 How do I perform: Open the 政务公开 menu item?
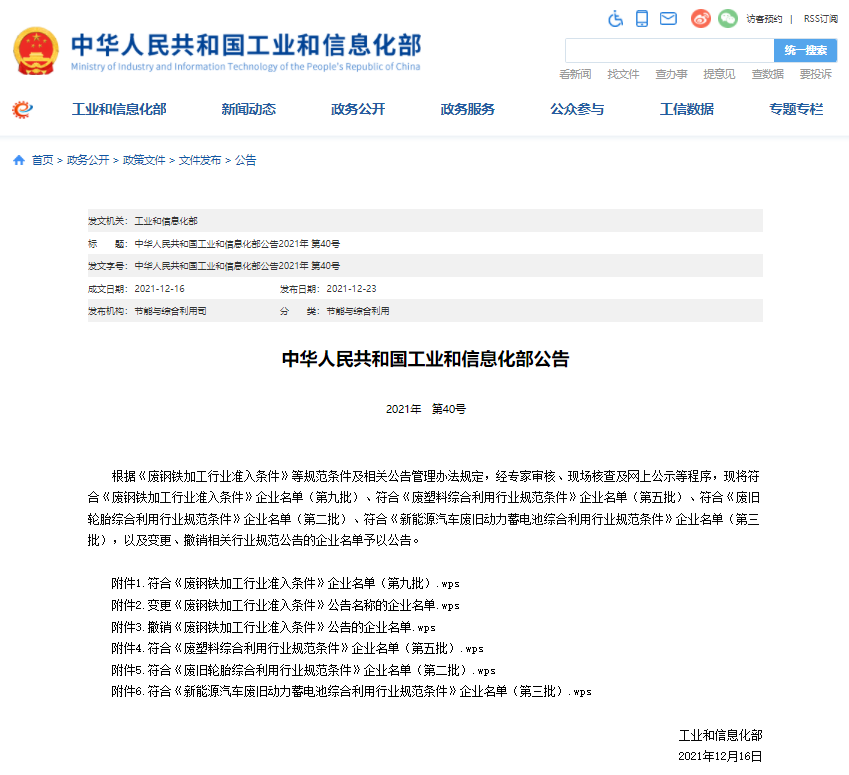(x=357, y=110)
